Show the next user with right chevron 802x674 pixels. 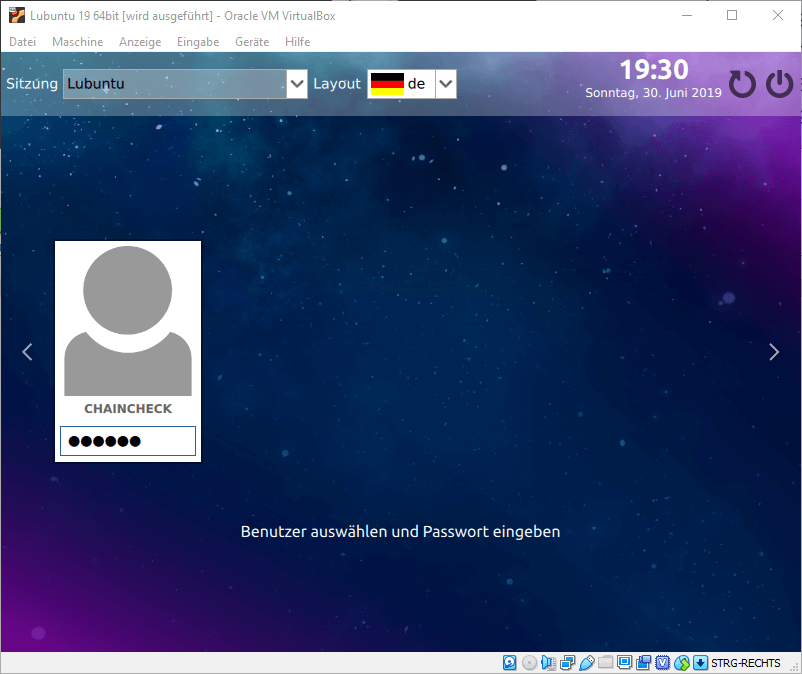coord(774,352)
